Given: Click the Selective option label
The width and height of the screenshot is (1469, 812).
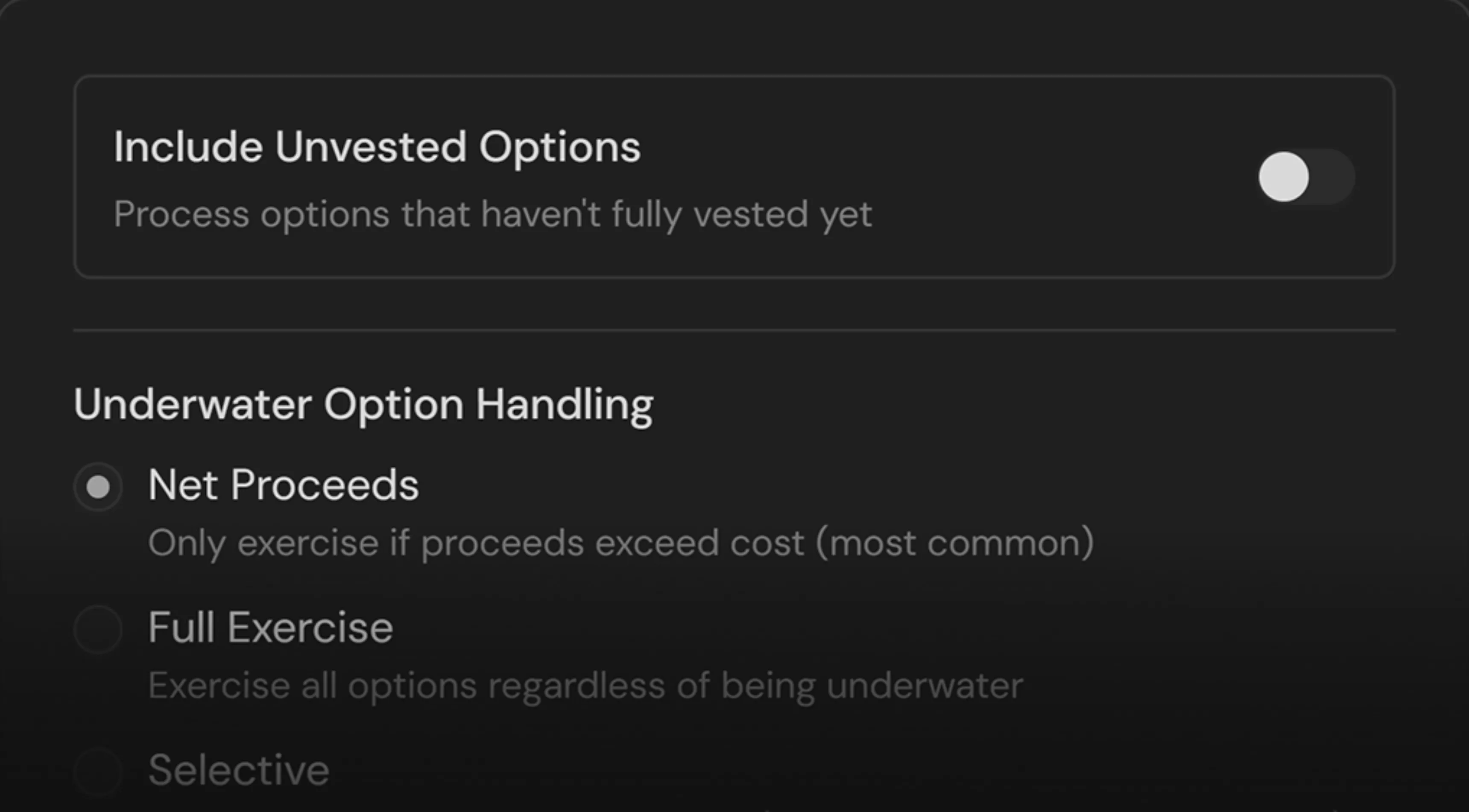Looking at the screenshot, I should (x=238, y=770).
